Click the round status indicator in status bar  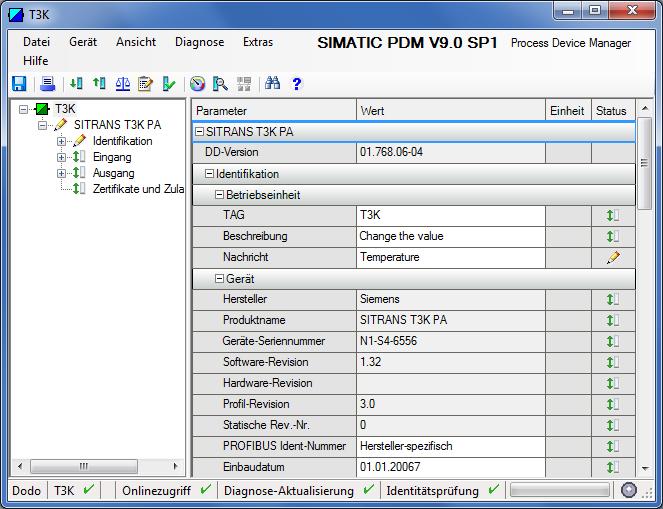pos(629,490)
